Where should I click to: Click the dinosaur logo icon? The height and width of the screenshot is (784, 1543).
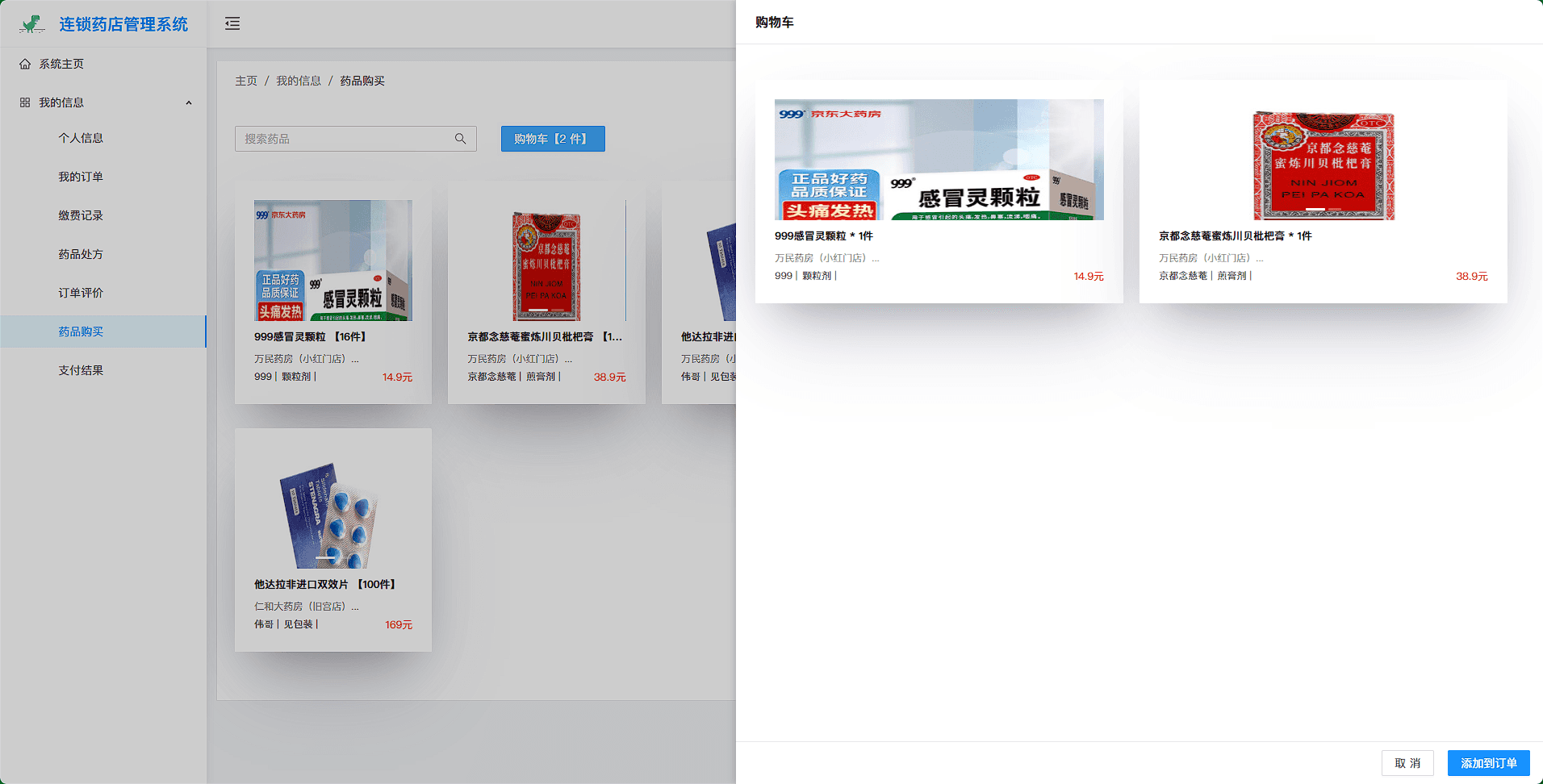[x=32, y=24]
